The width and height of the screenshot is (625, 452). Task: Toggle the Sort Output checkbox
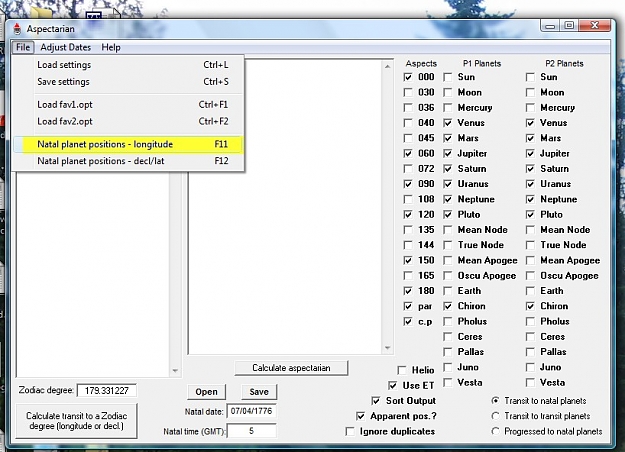click(375, 401)
